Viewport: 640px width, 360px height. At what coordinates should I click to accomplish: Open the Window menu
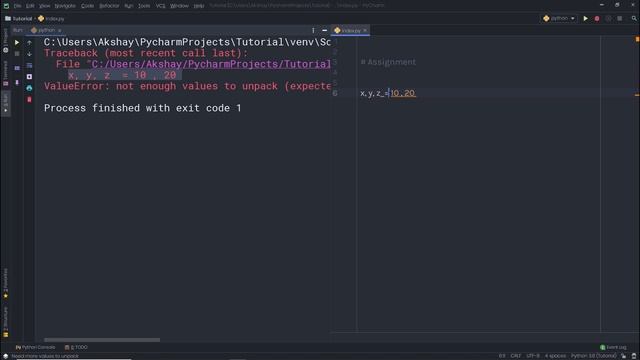[179, 6]
